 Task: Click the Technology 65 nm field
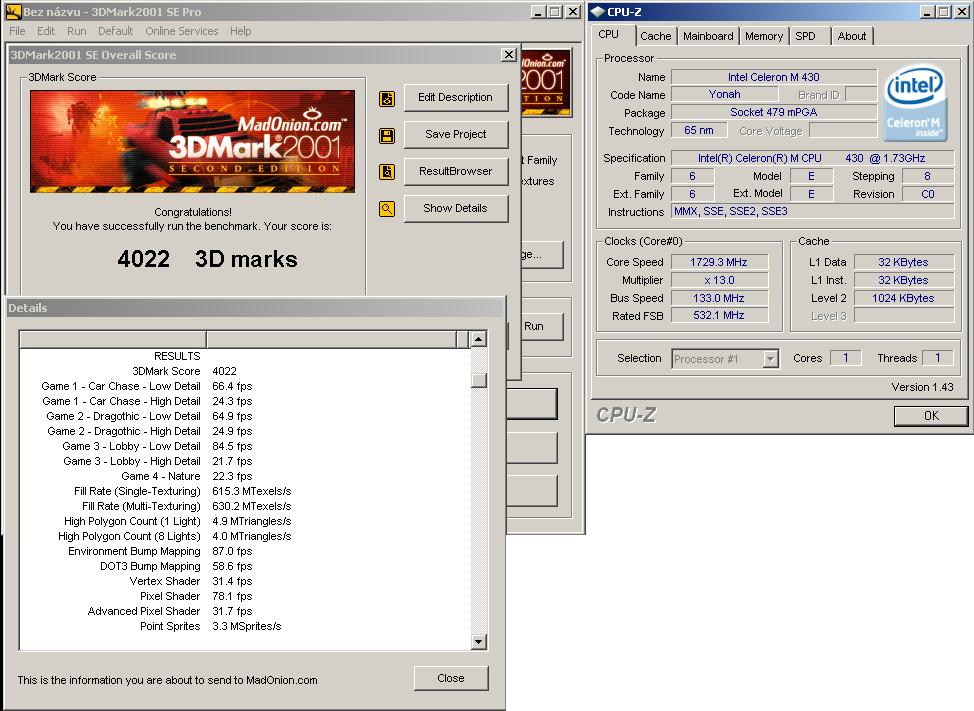point(699,130)
